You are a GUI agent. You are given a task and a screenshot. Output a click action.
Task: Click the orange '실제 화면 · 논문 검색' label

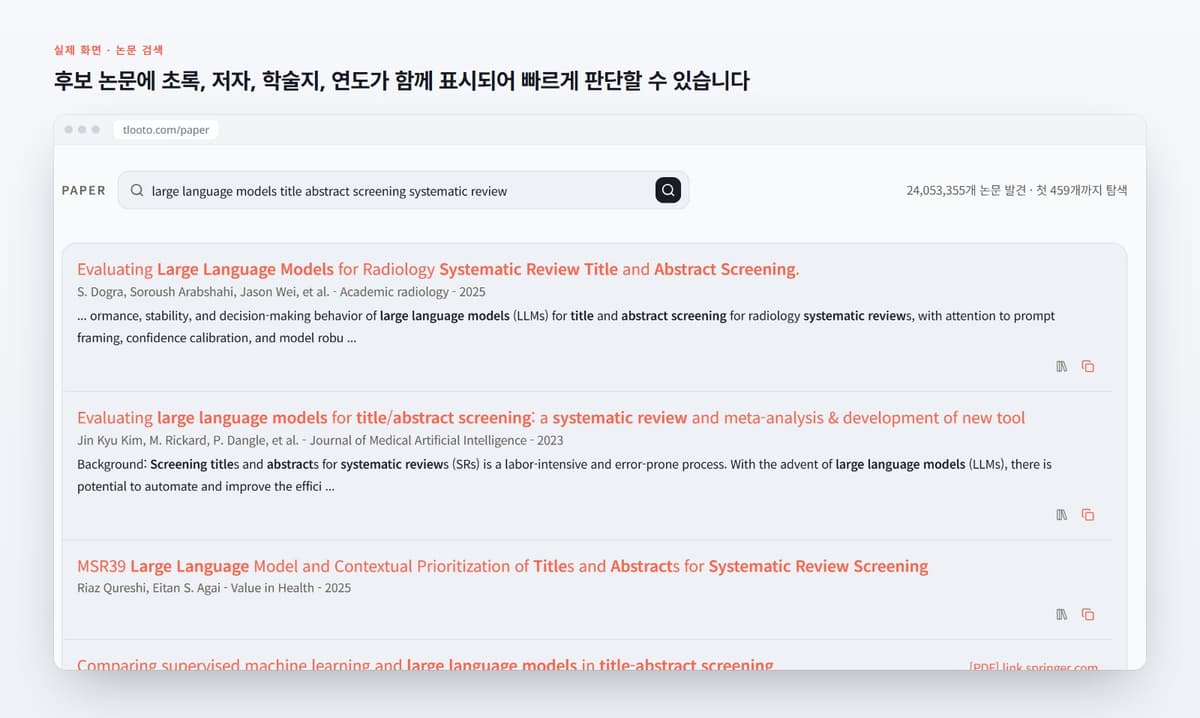[108, 49]
